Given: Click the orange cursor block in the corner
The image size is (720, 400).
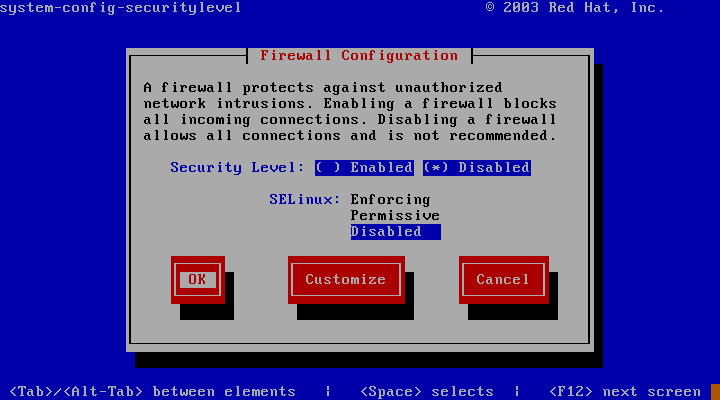Looking at the screenshot, I should [x=715, y=392].
